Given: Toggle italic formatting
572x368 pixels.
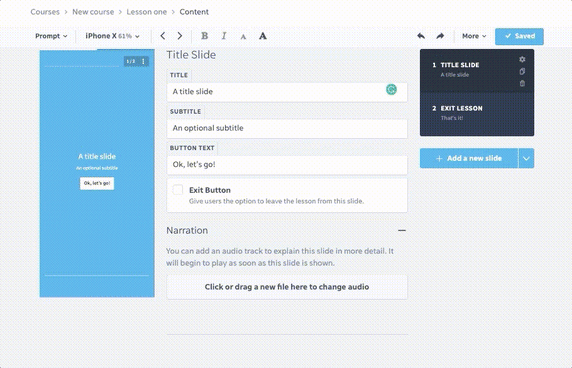Looking at the screenshot, I should pos(224,36).
